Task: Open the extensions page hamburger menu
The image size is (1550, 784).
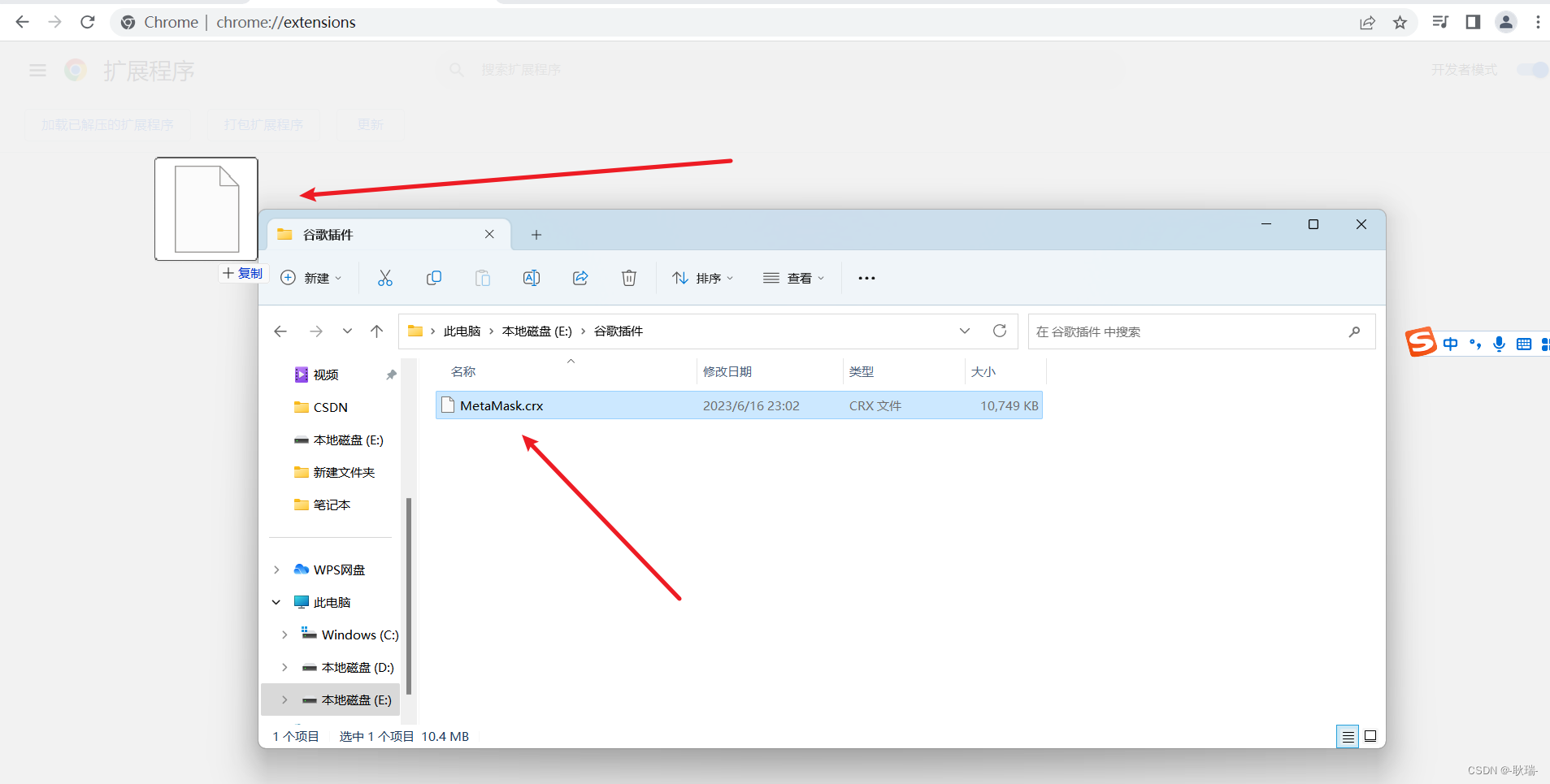Action: [37, 71]
